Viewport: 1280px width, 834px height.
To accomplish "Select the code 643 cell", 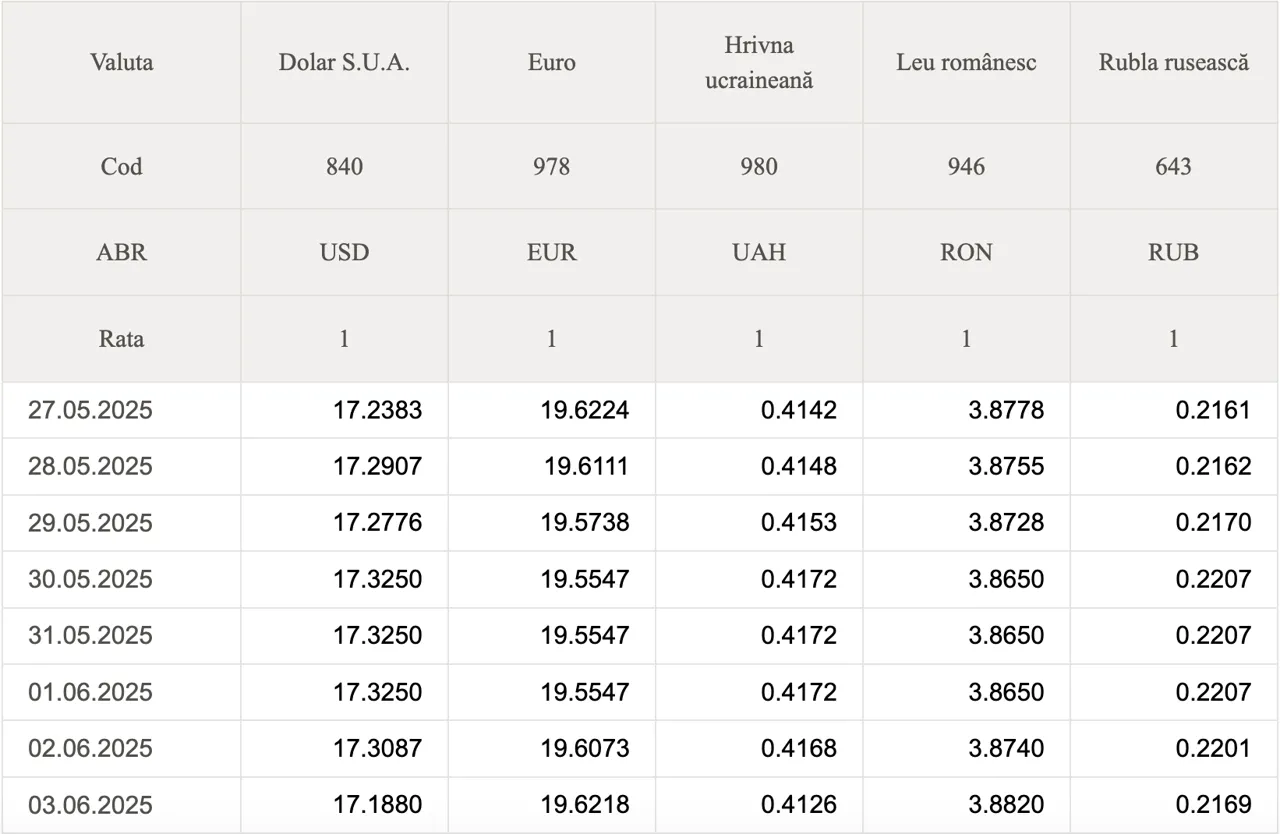I will pyautogui.click(x=1174, y=166).
